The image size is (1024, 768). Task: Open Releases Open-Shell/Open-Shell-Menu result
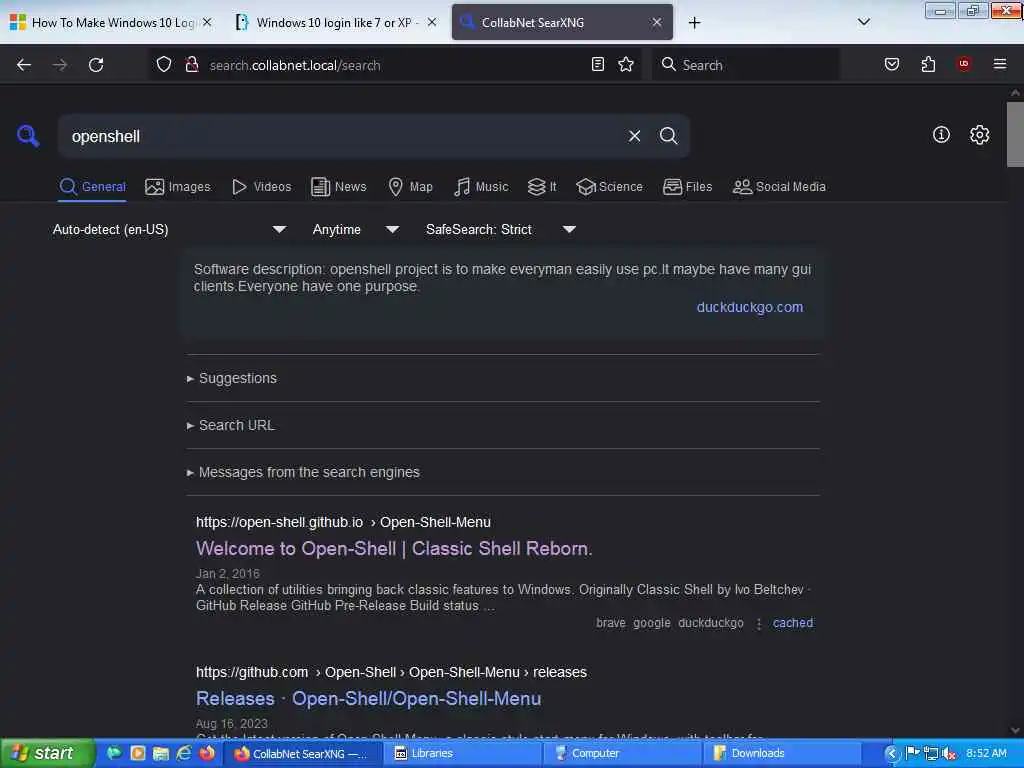click(368, 698)
